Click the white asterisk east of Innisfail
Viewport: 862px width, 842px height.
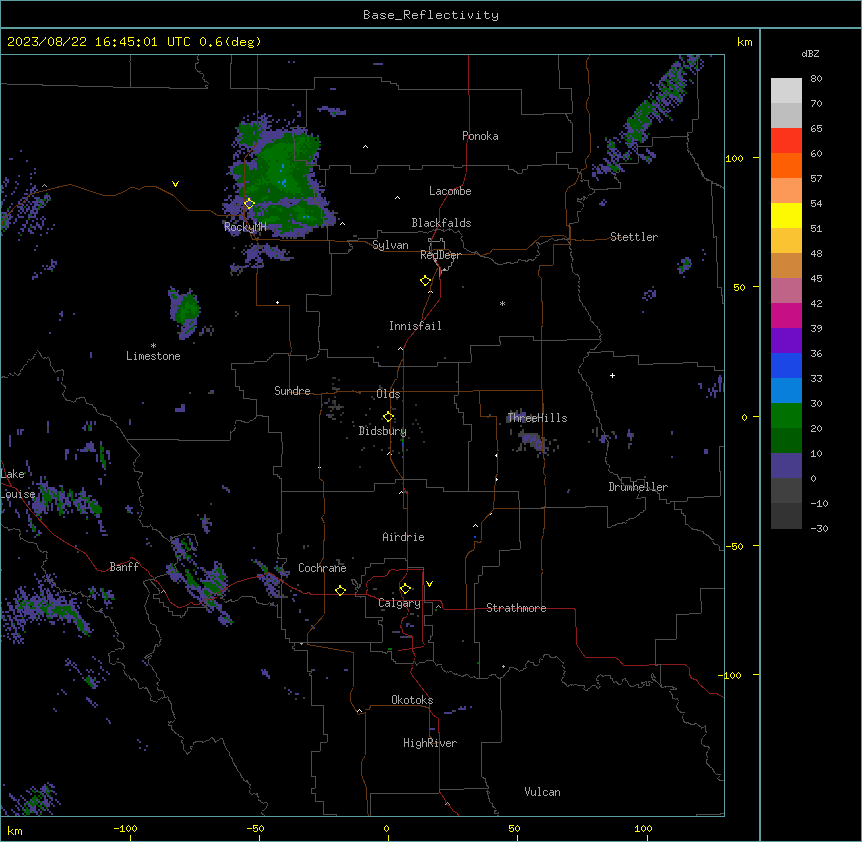click(x=502, y=303)
